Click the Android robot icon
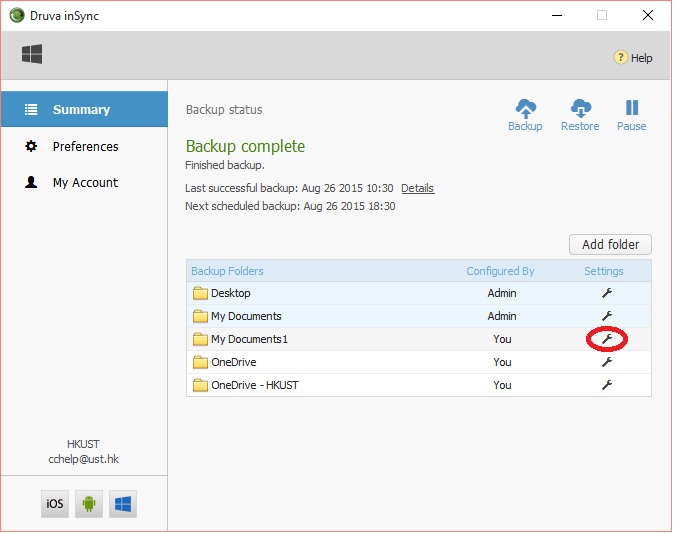This screenshot has height=534, width=676. pyautogui.click(x=89, y=504)
